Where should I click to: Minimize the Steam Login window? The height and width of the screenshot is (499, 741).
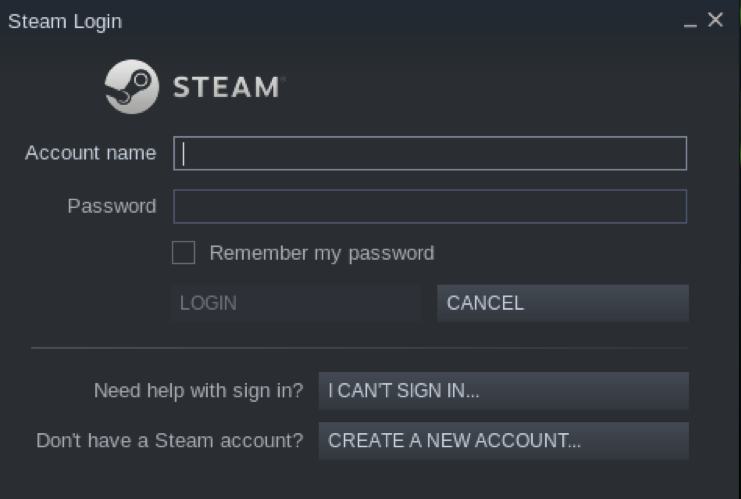point(690,22)
